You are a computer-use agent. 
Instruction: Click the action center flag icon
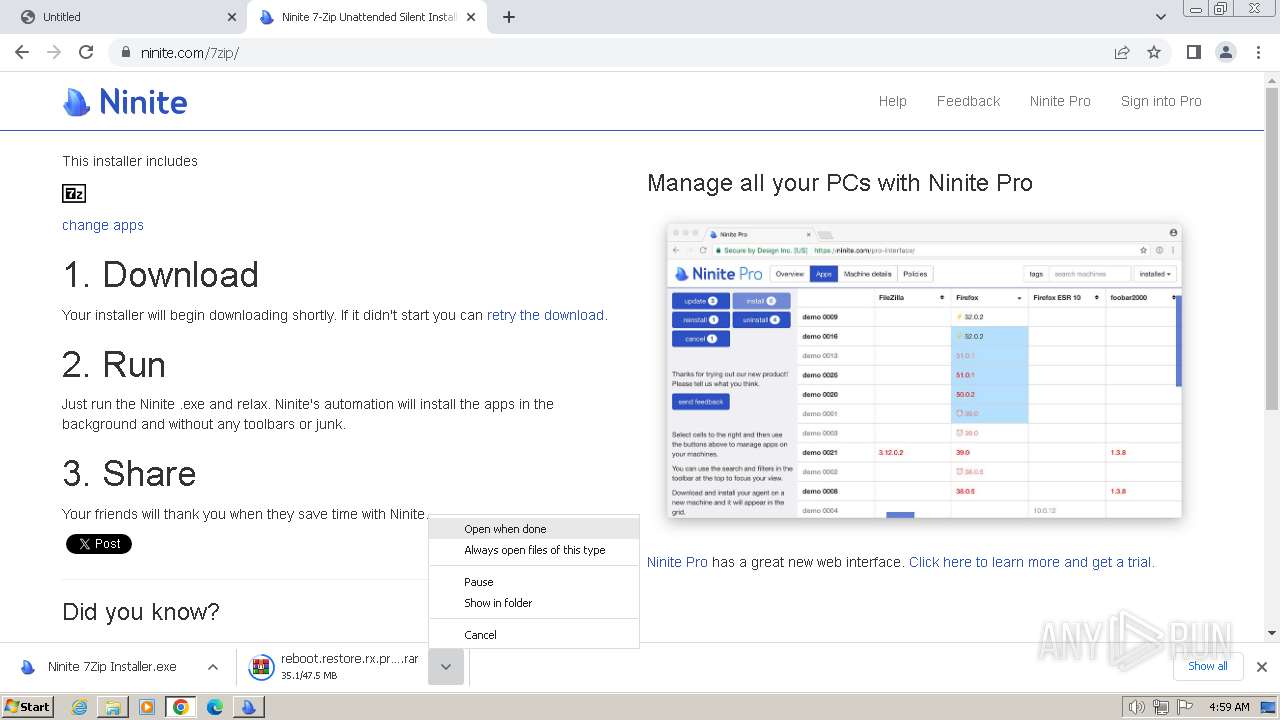pos(1185,707)
